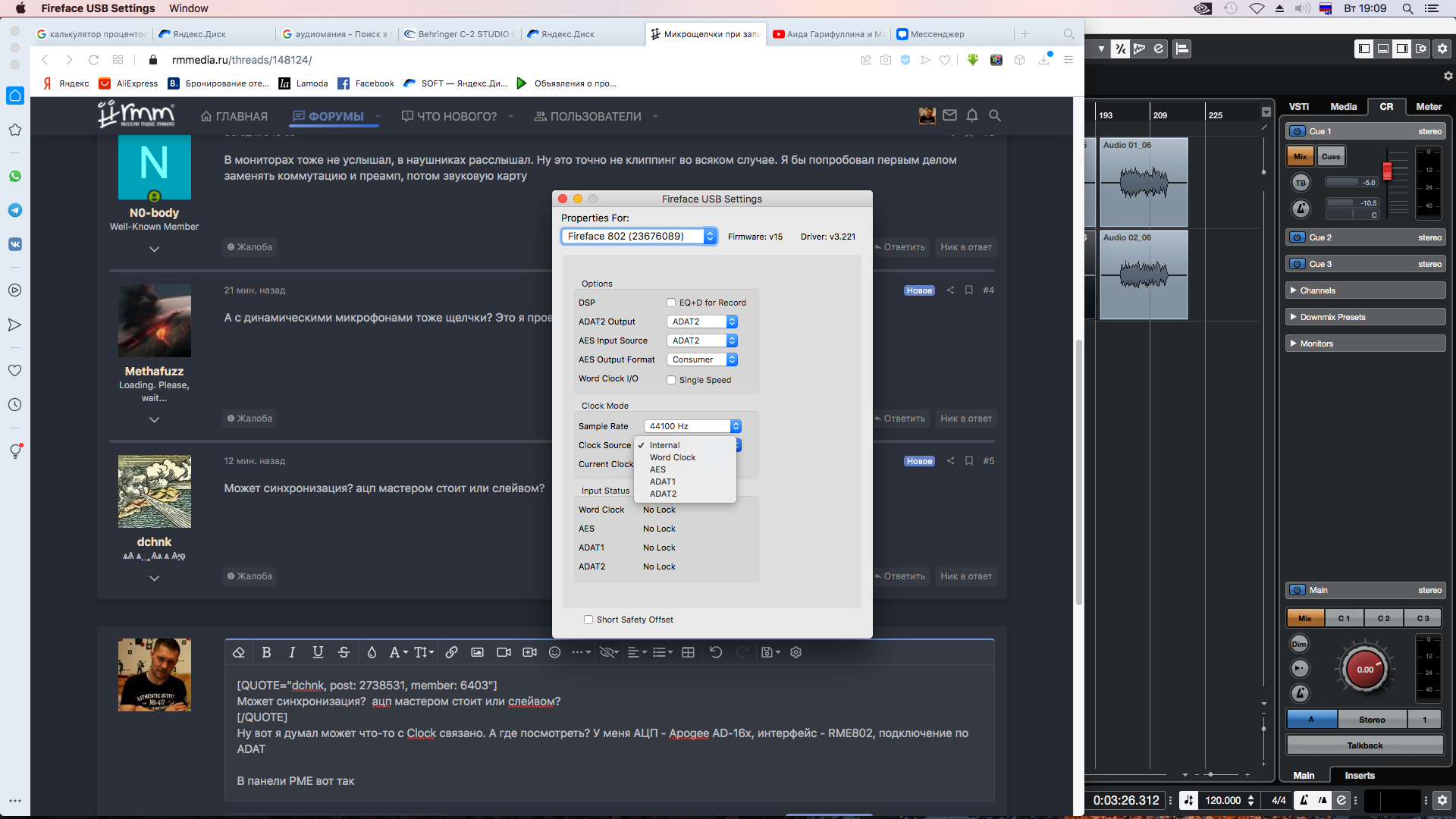Image resolution: width=1456 pixels, height=819 pixels.
Task: Insert image using editor picture icon
Action: (477, 652)
